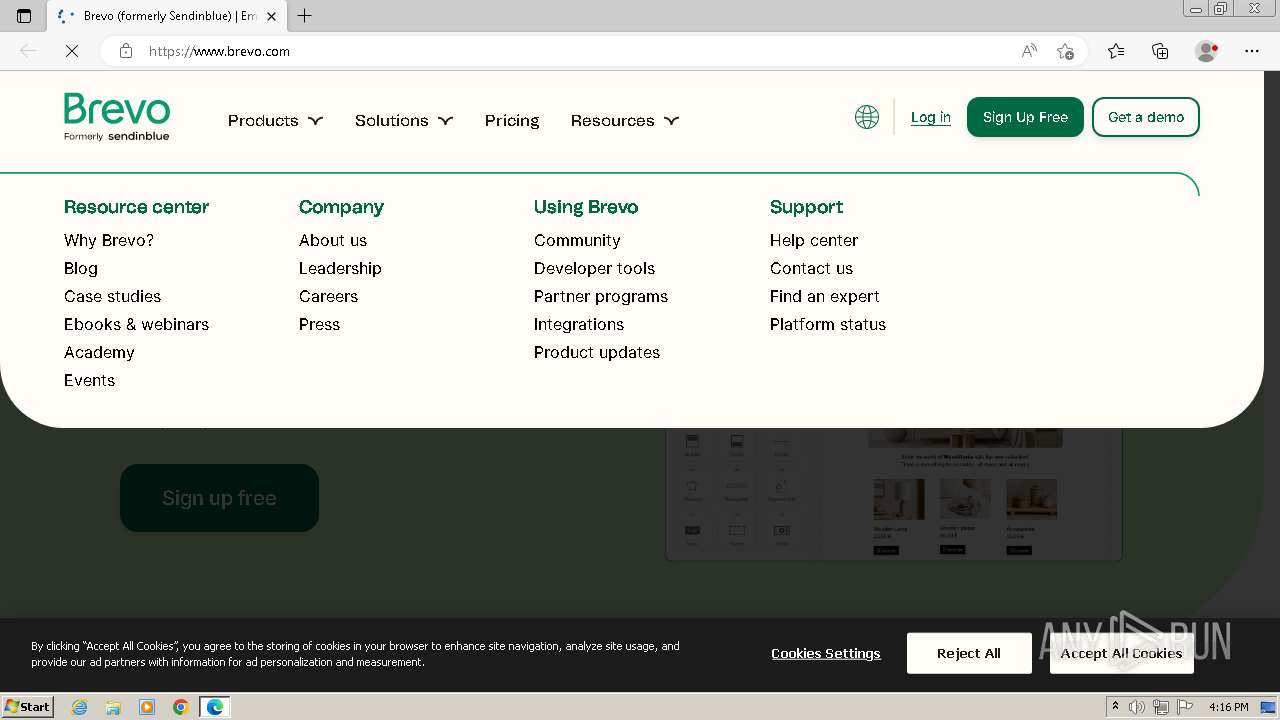The width and height of the screenshot is (1280, 720).
Task: Open Edge settings and more menu
Action: [x=1252, y=51]
